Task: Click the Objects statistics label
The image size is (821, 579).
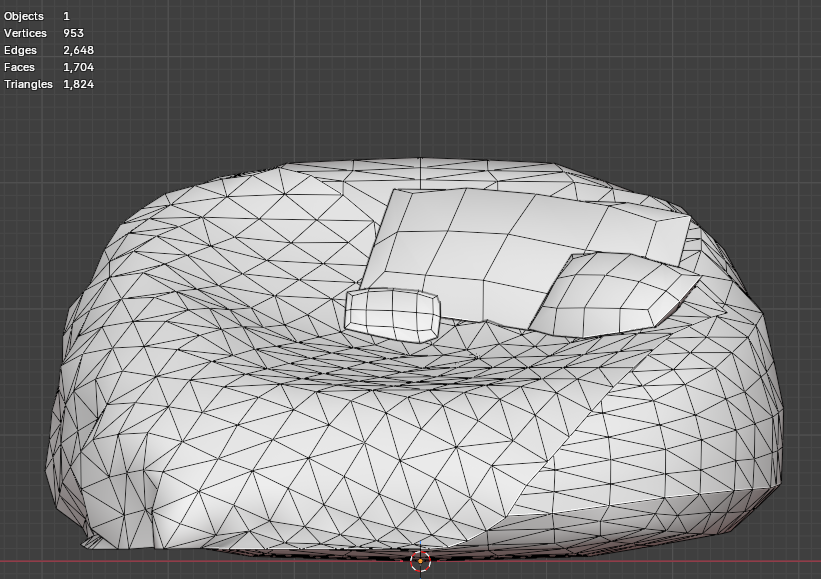Action: [24, 16]
